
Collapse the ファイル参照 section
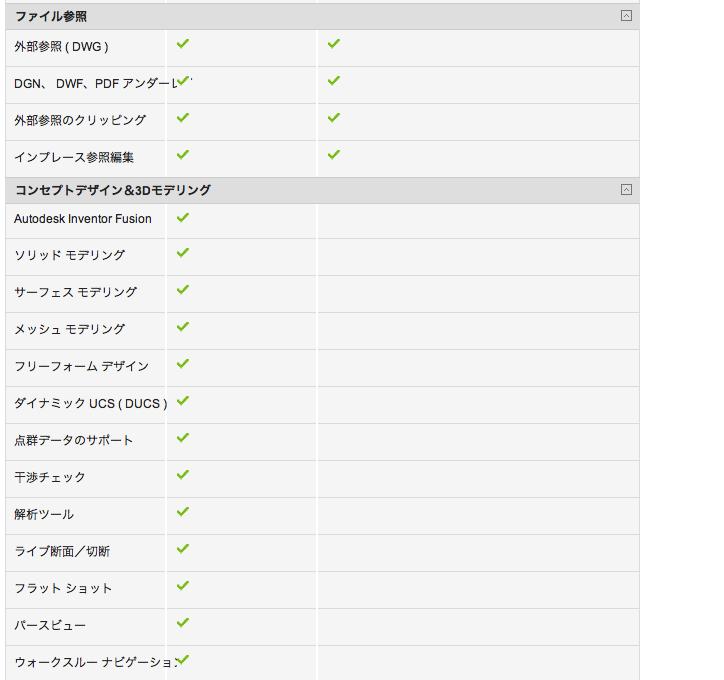[x=626, y=16]
